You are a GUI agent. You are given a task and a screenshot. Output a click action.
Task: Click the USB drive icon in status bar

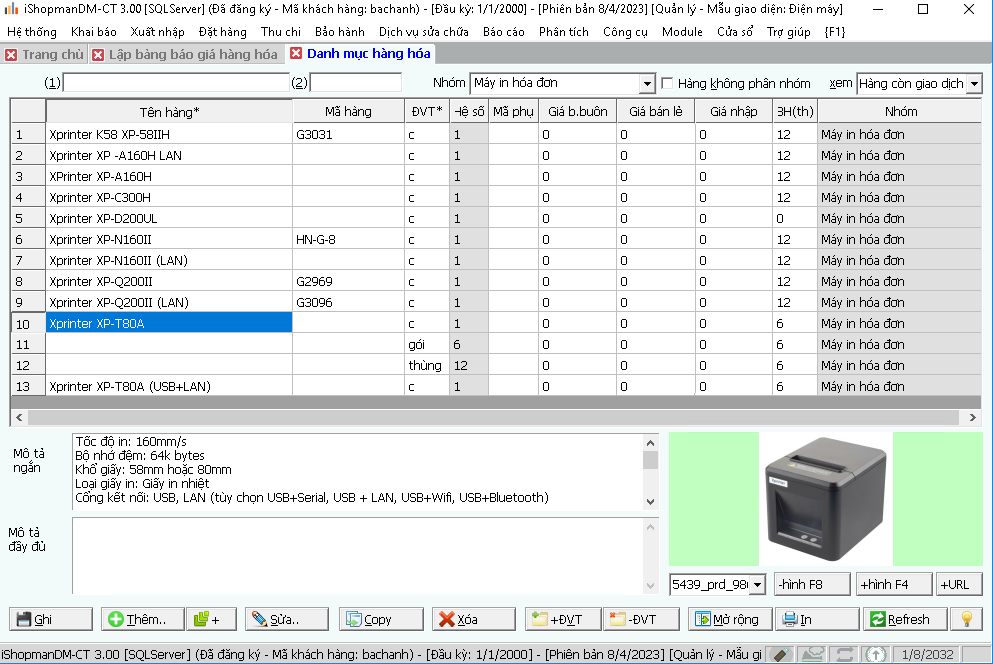pos(781,654)
